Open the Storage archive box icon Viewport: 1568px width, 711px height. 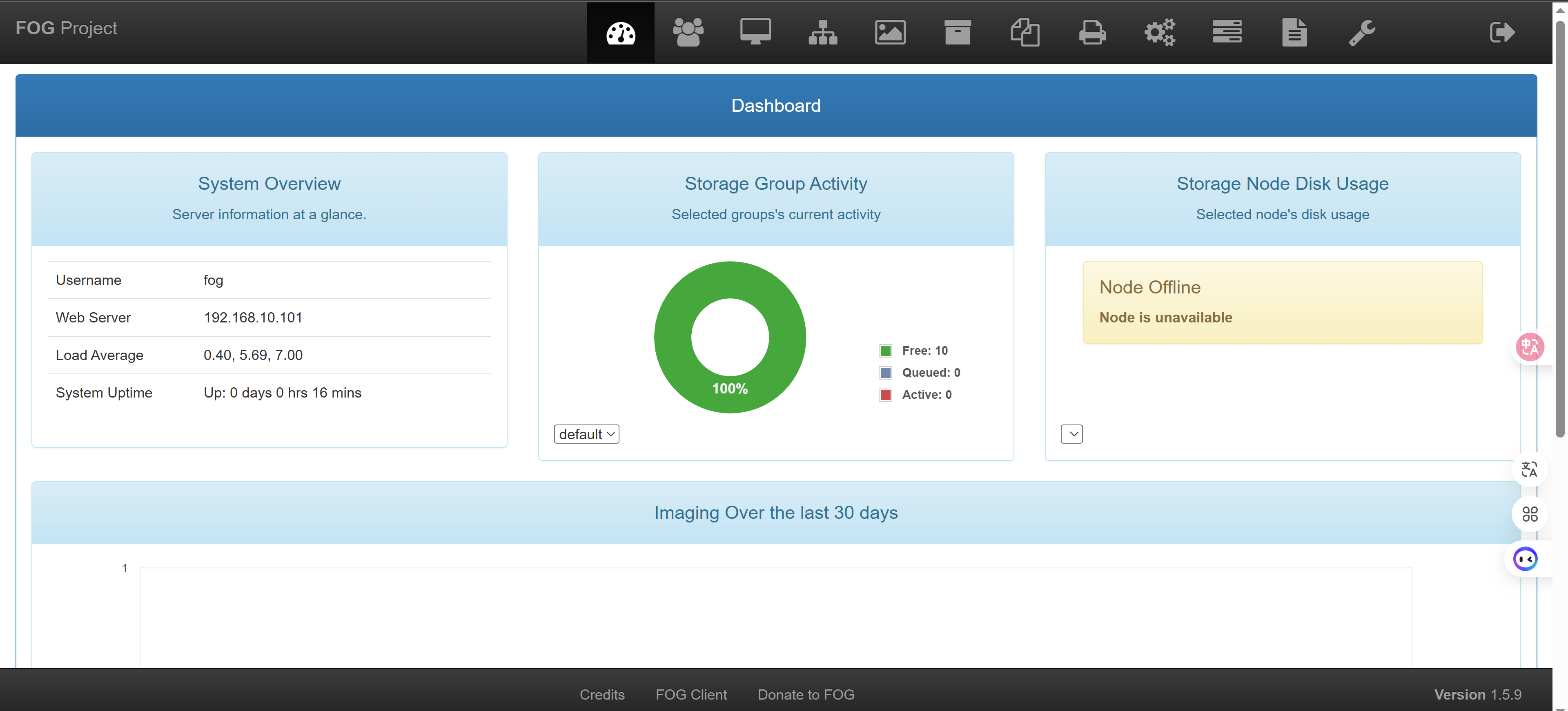(958, 32)
